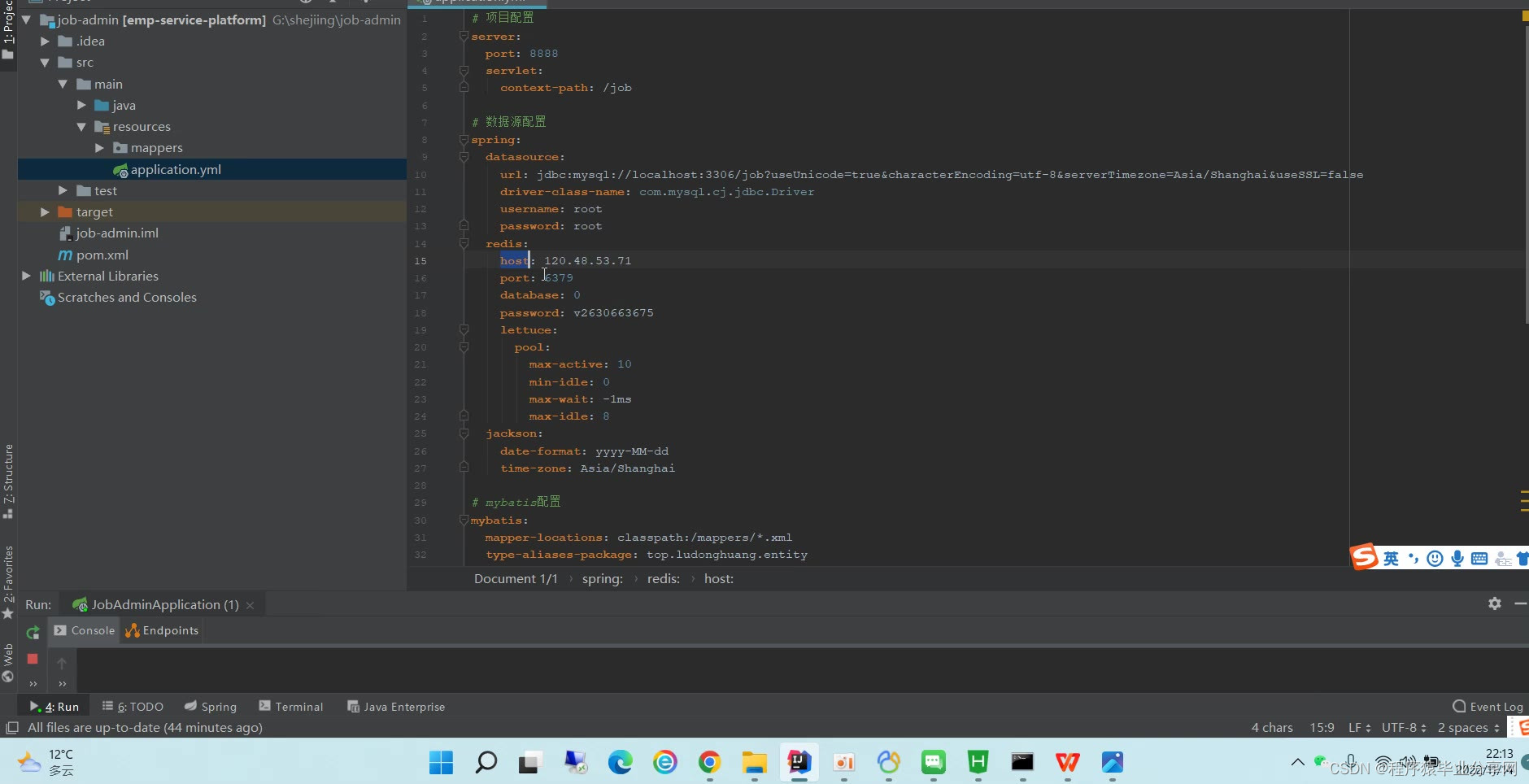The image size is (1529, 784).
Task: Rerun JobAdminApplication with the green rerun icon
Action: point(33,632)
